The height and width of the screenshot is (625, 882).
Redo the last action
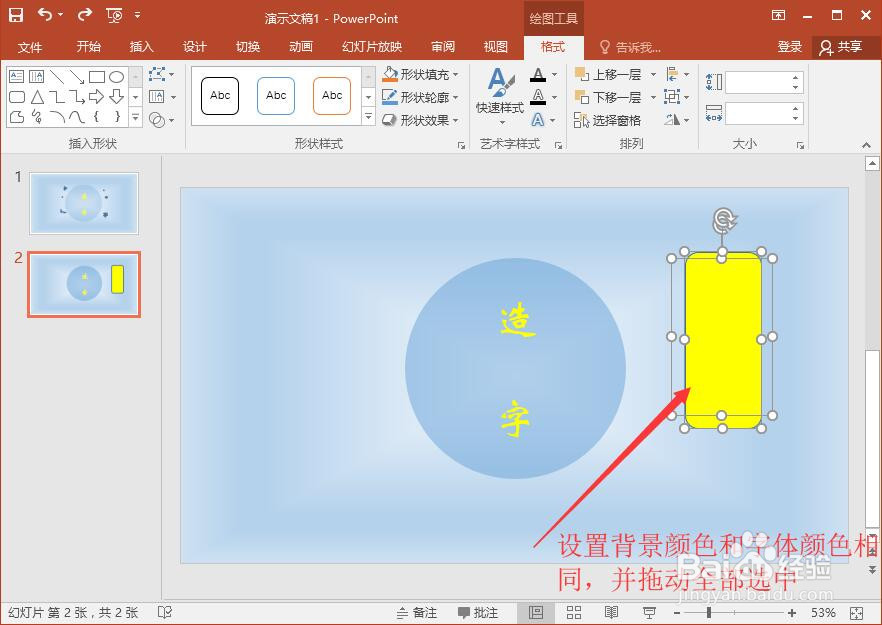(84, 15)
